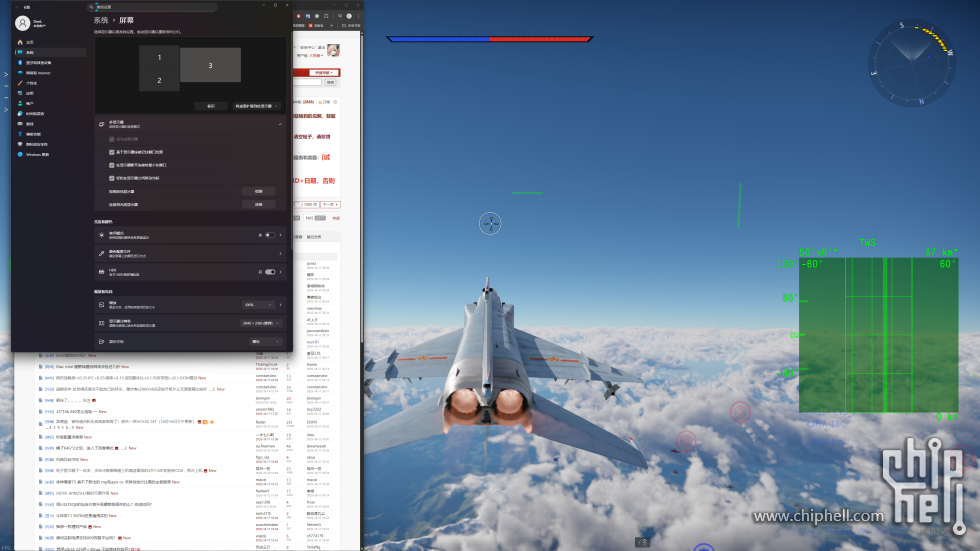Click the in-game compass radar
Viewport: 980px width, 551px height.
point(911,63)
